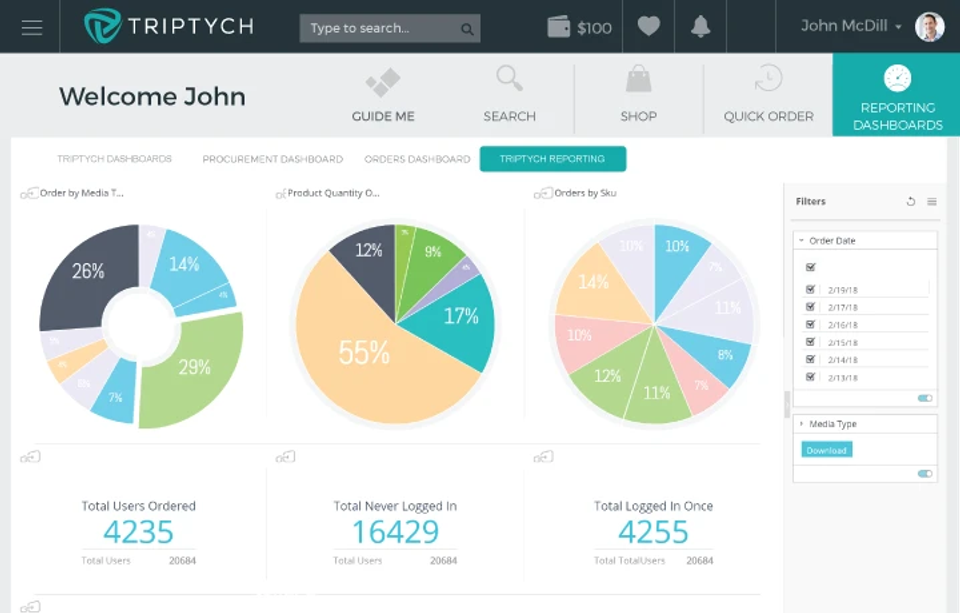Switch off the Order Date filter toggle
Image resolution: width=960 pixels, height=613 pixels.
tap(925, 398)
